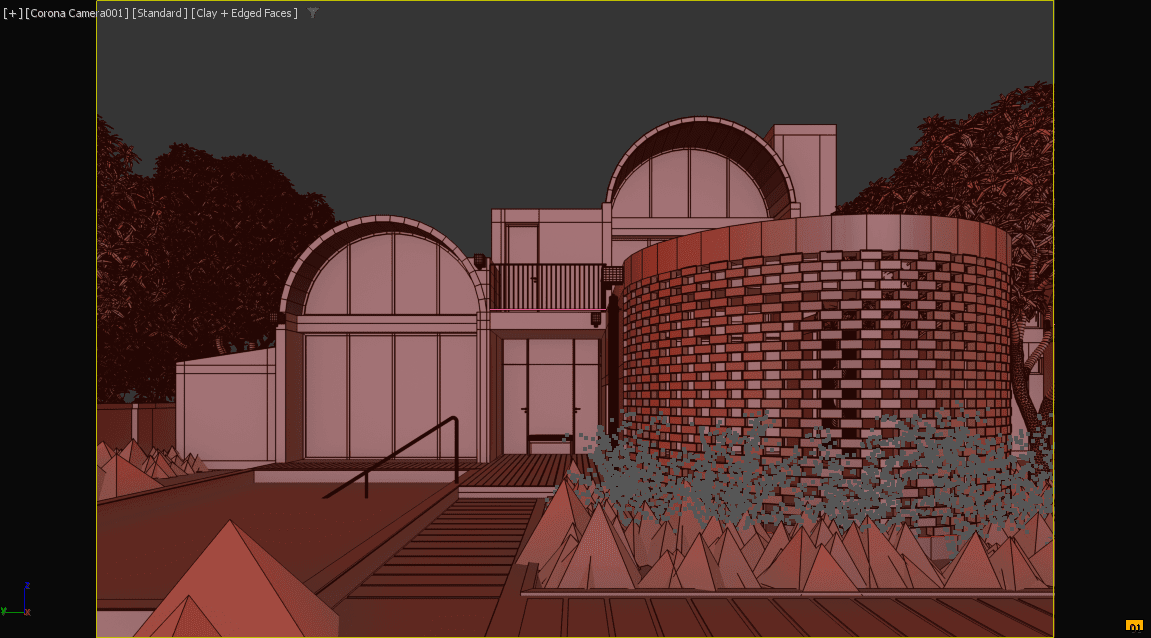
Task: Select the balcony railing above the entrance
Action: tap(546, 287)
